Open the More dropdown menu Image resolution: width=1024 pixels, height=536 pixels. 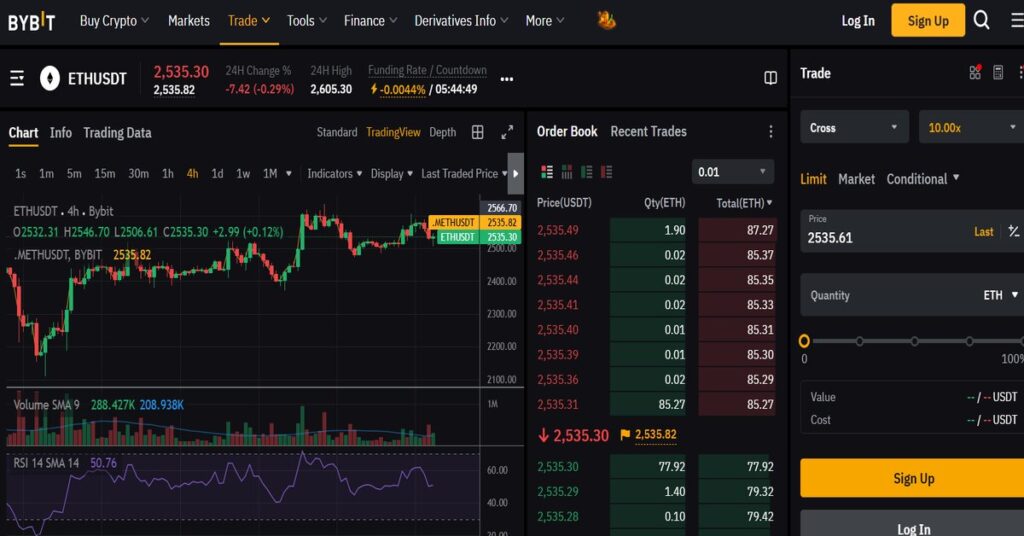[x=545, y=21]
